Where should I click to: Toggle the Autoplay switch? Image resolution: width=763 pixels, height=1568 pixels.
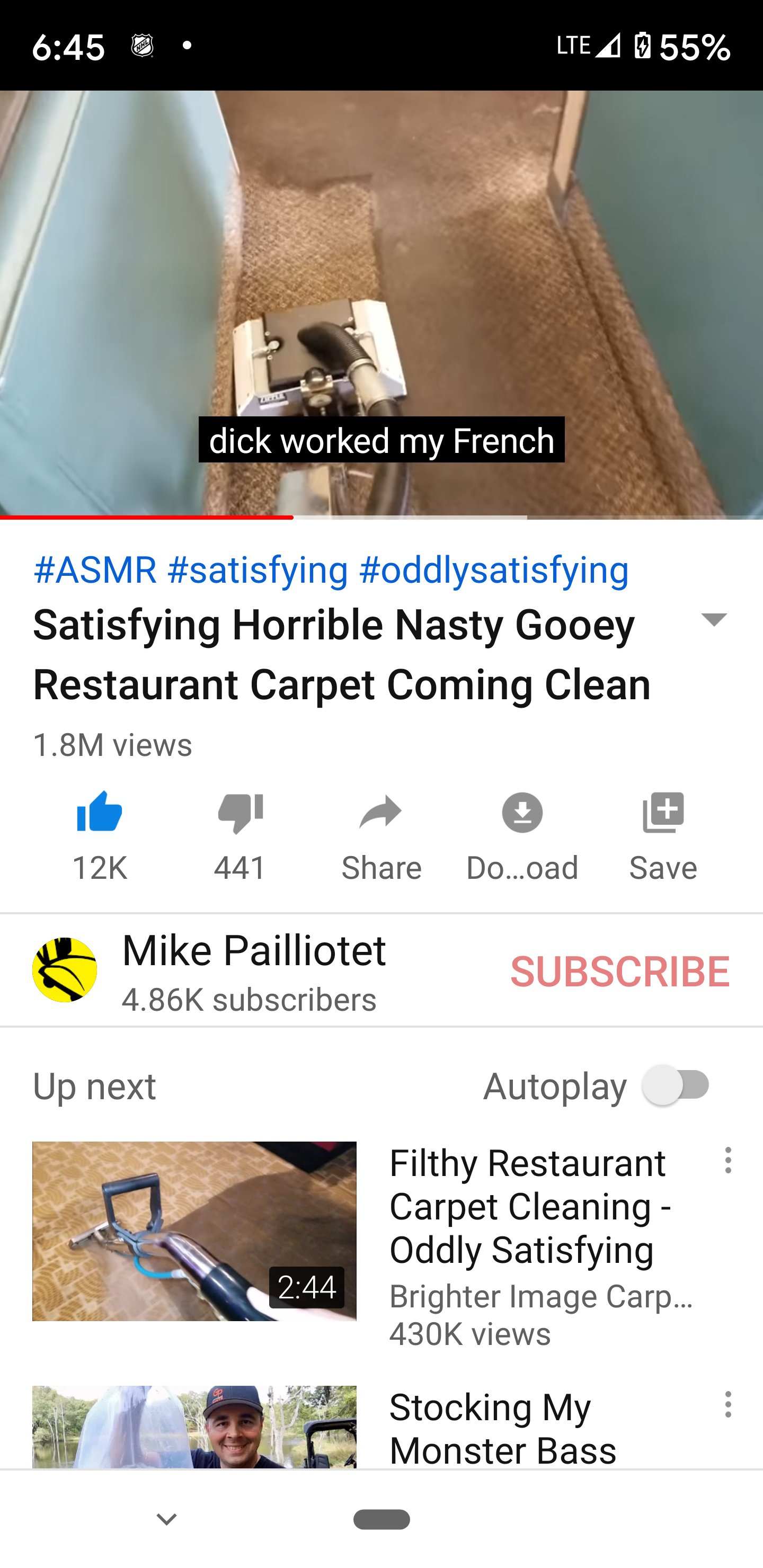(x=677, y=1085)
